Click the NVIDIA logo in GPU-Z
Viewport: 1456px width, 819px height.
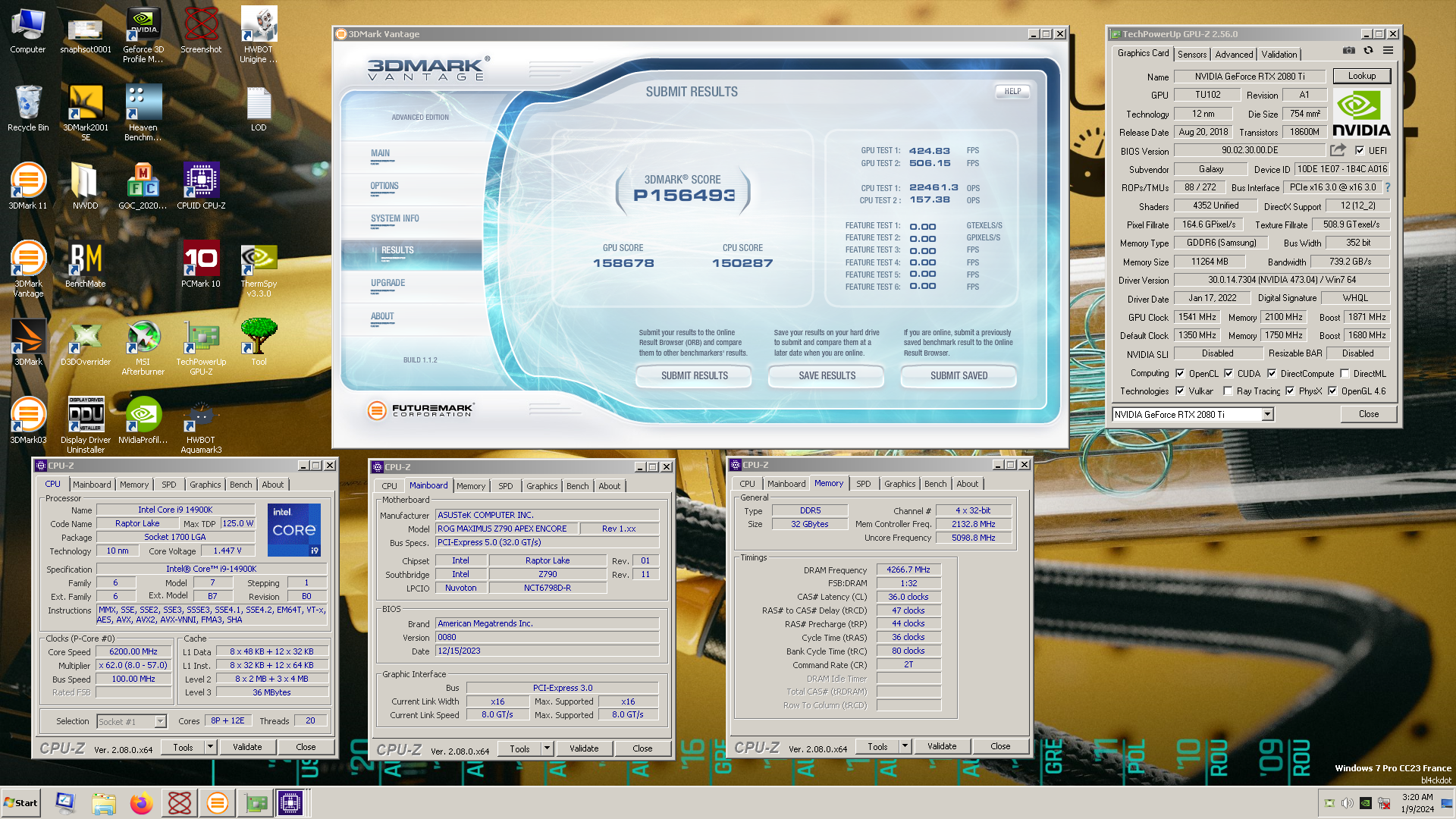(x=1360, y=114)
